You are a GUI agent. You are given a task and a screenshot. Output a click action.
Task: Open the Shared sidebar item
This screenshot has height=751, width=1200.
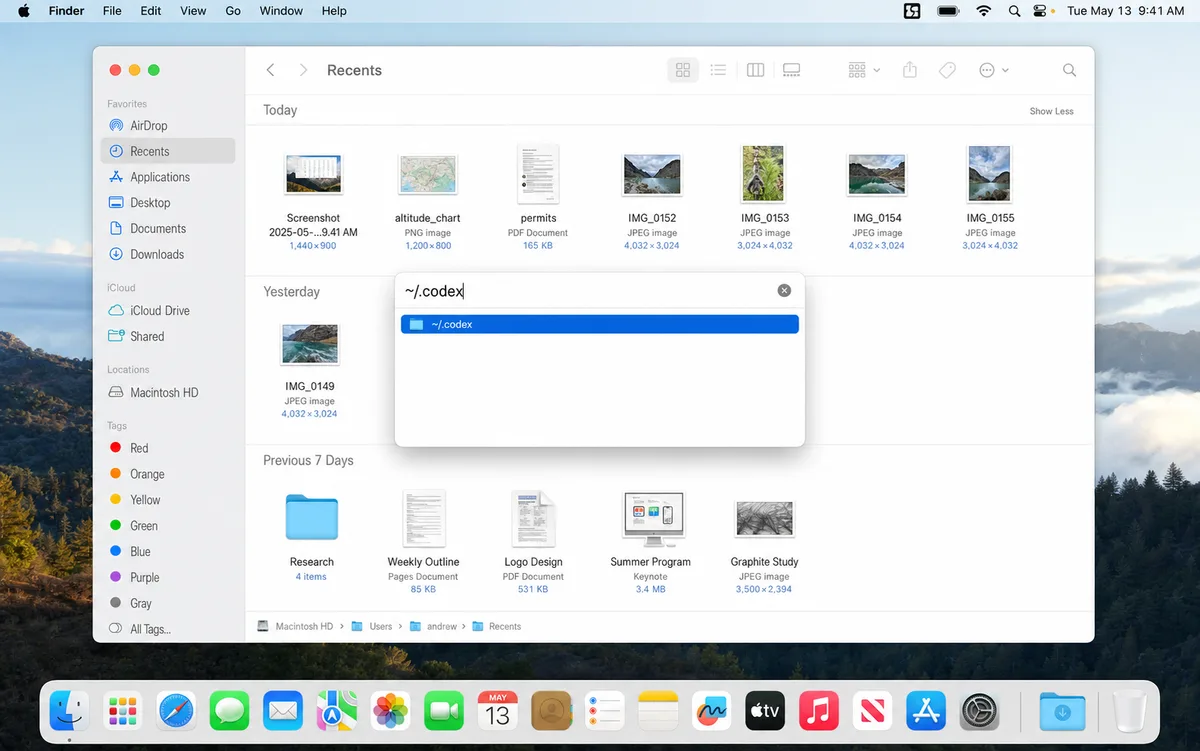click(167, 336)
